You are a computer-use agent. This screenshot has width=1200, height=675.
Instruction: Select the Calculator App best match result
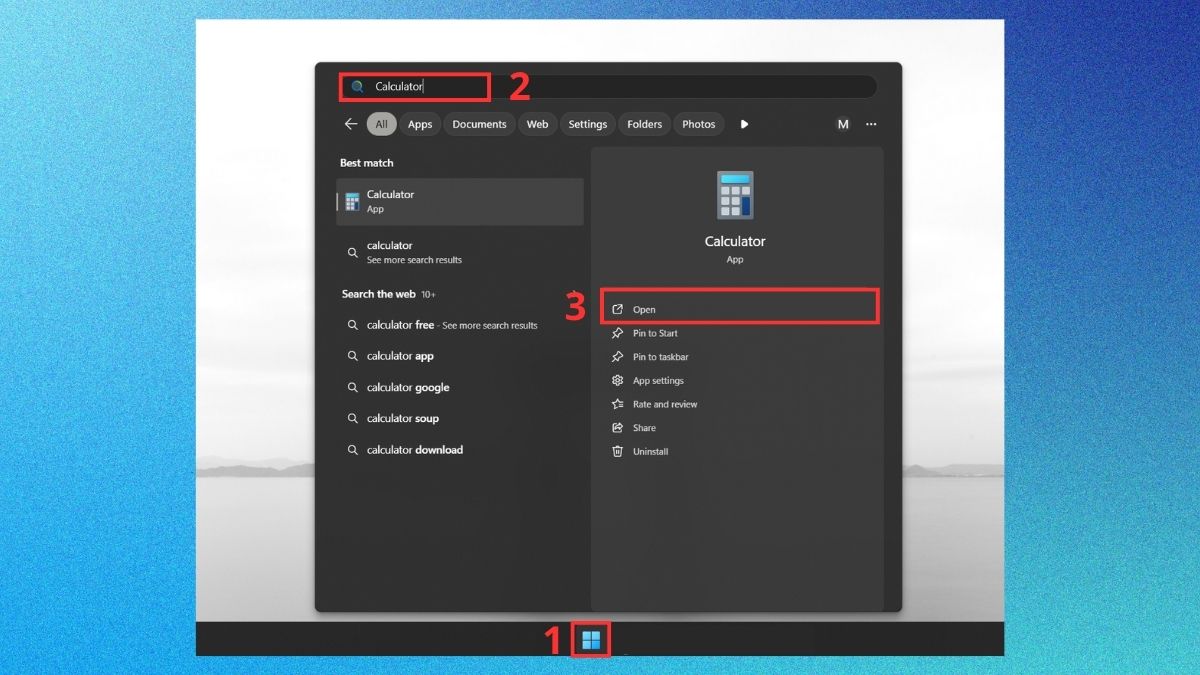point(460,201)
